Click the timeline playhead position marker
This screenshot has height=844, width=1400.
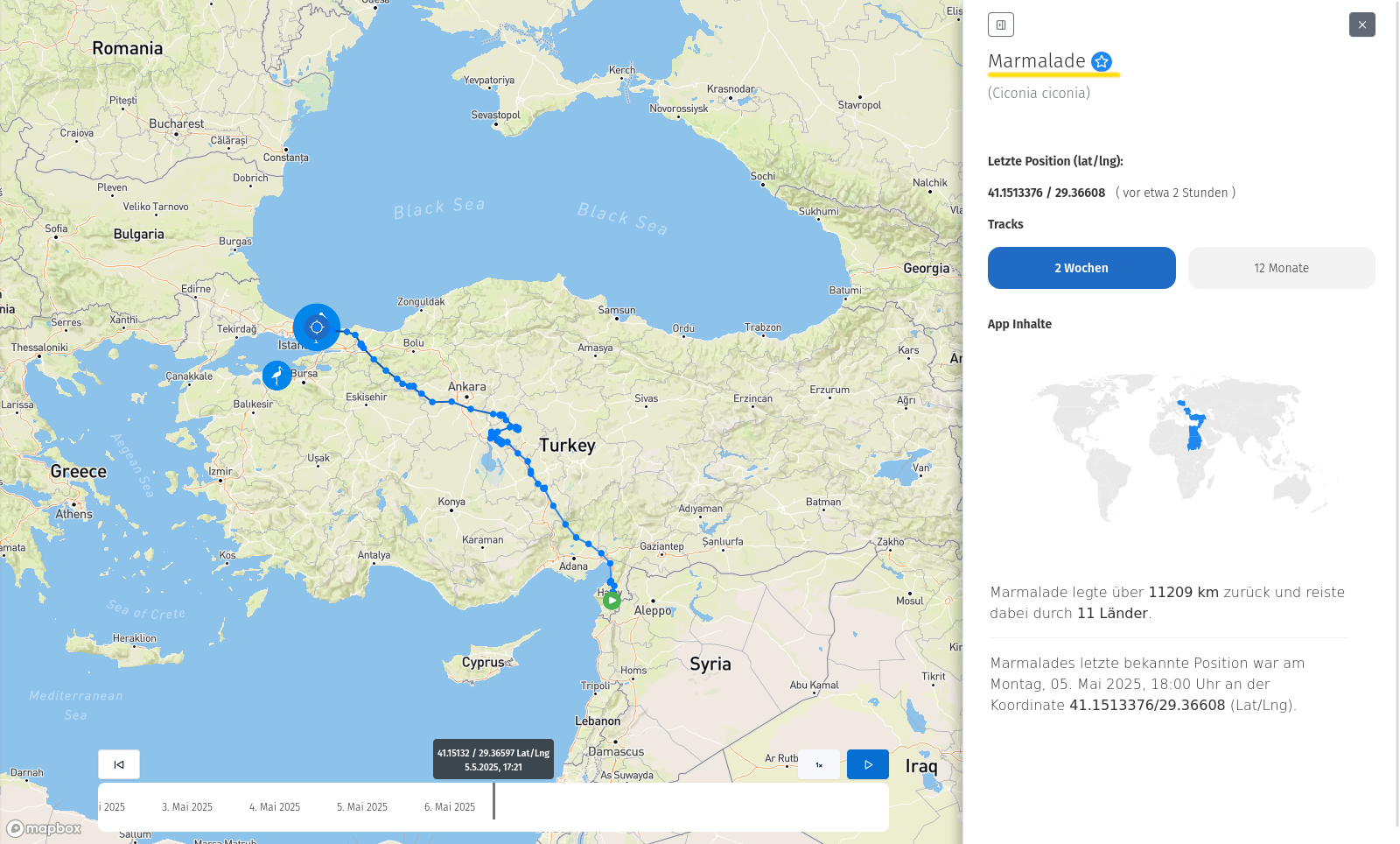tap(493, 801)
